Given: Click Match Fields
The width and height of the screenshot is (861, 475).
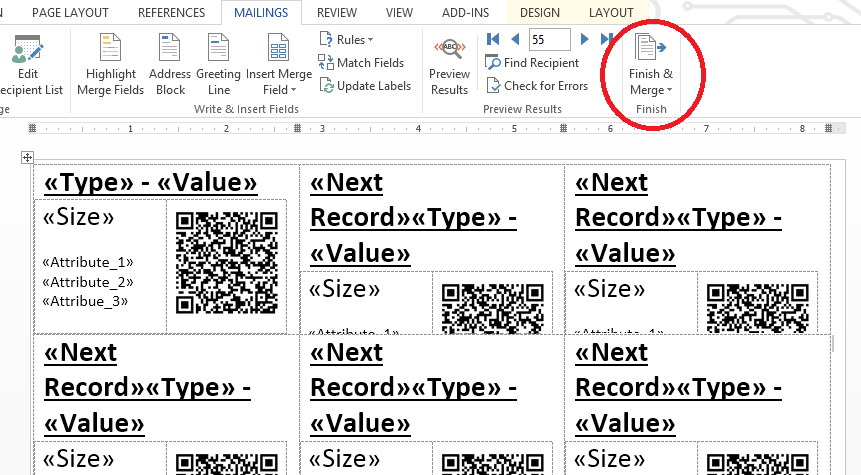Looking at the screenshot, I should pos(361,63).
